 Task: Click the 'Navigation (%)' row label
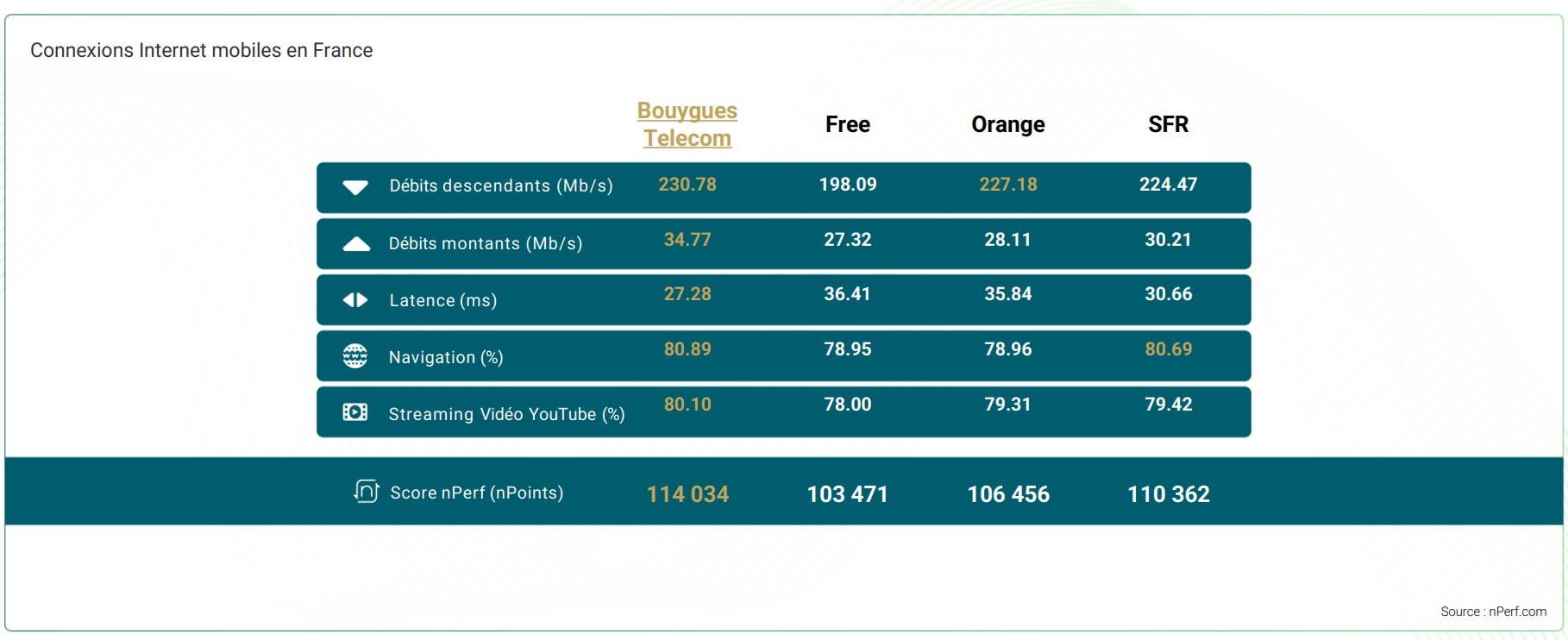(x=446, y=357)
